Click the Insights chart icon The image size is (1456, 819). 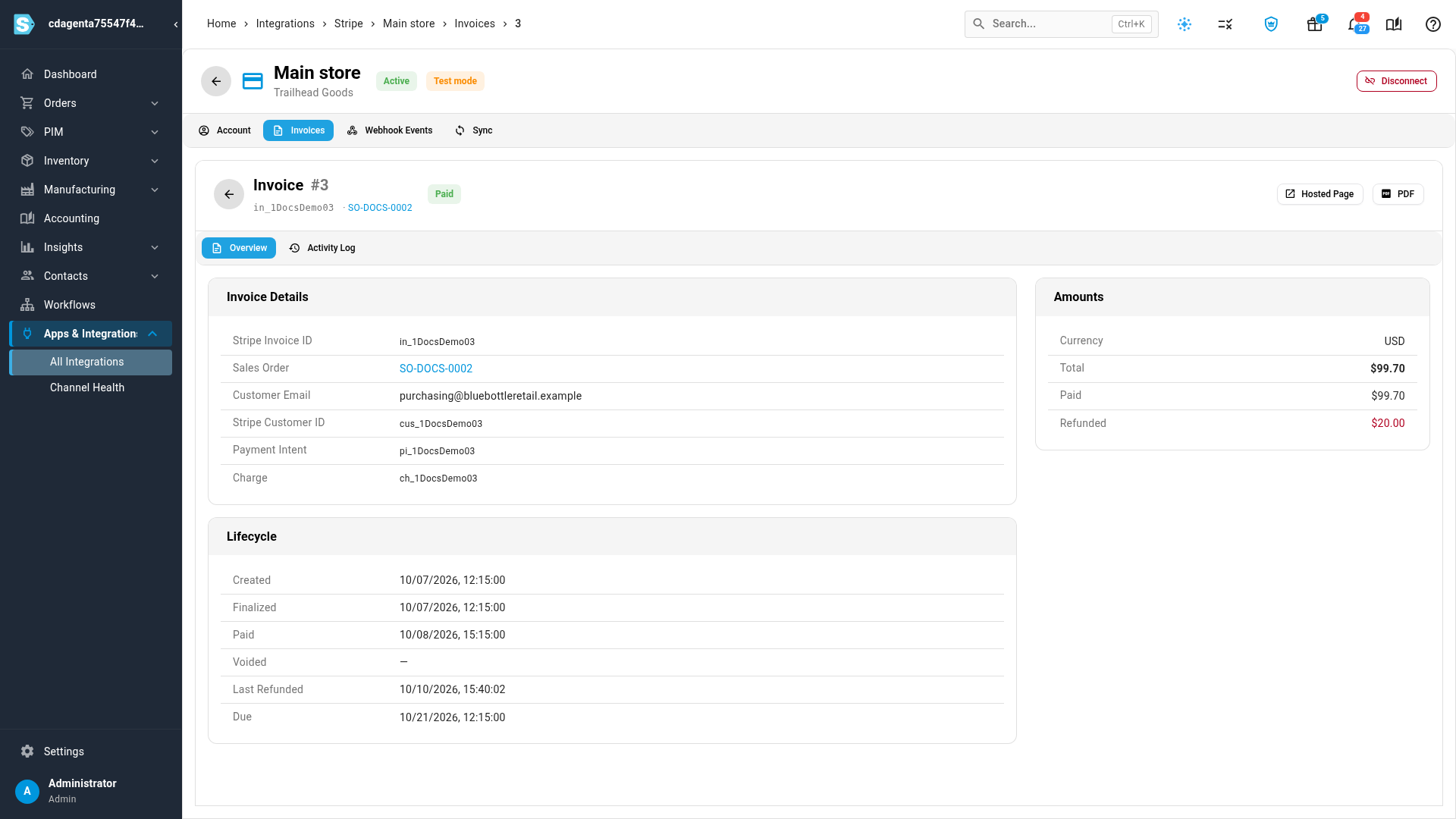27,247
